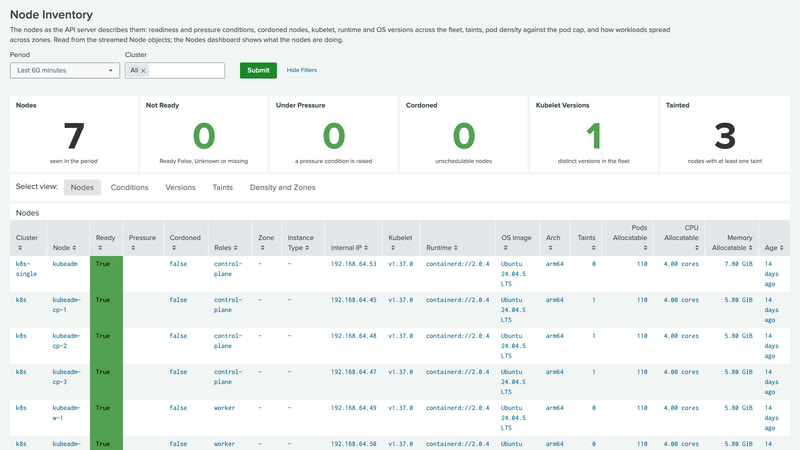Open node kubeadm in first row
The width and height of the screenshot is (800, 450).
[65, 264]
